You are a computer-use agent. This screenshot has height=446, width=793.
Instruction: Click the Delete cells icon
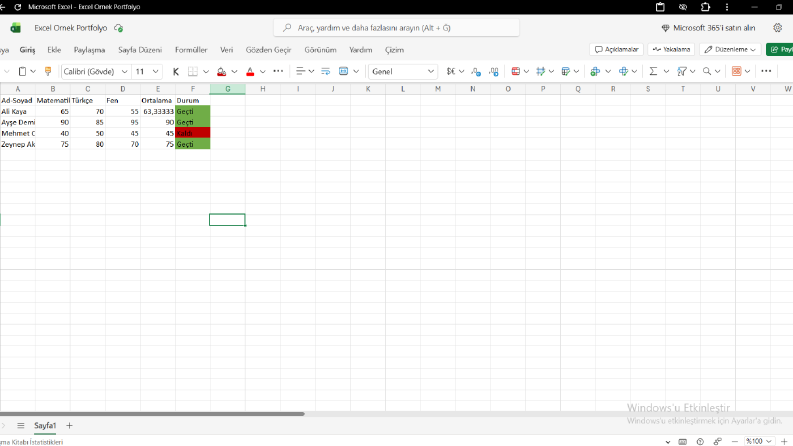[623, 71]
